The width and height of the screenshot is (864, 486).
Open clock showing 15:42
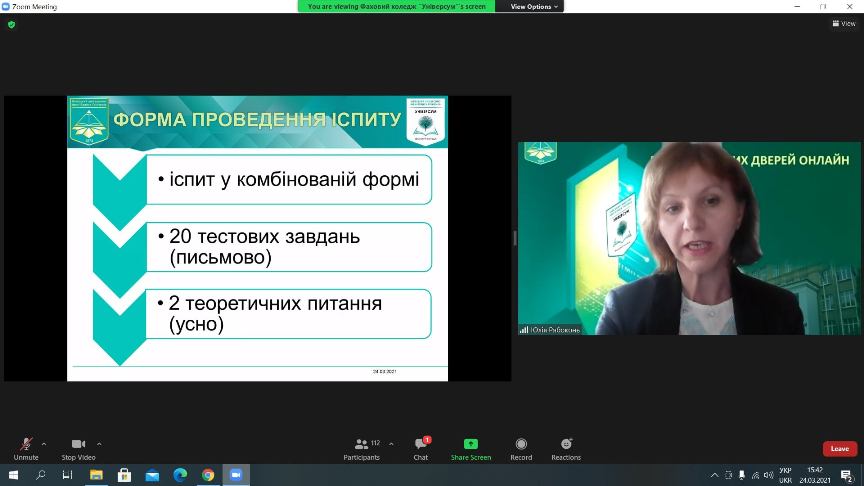tap(815, 475)
